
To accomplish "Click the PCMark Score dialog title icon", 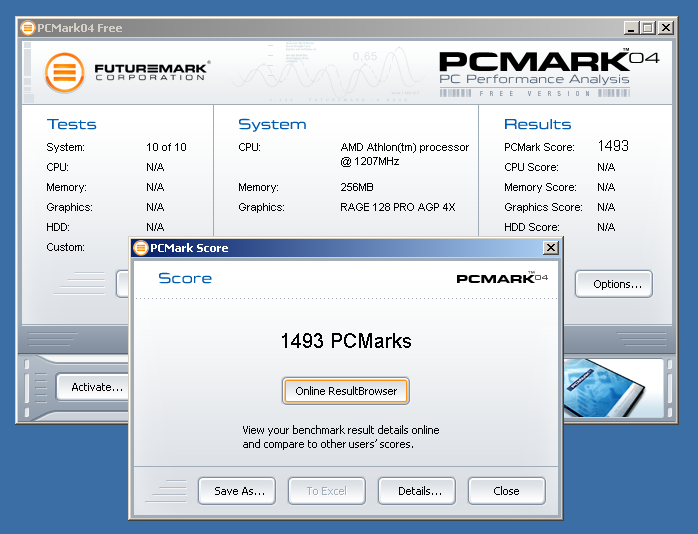I will pyautogui.click(x=141, y=248).
